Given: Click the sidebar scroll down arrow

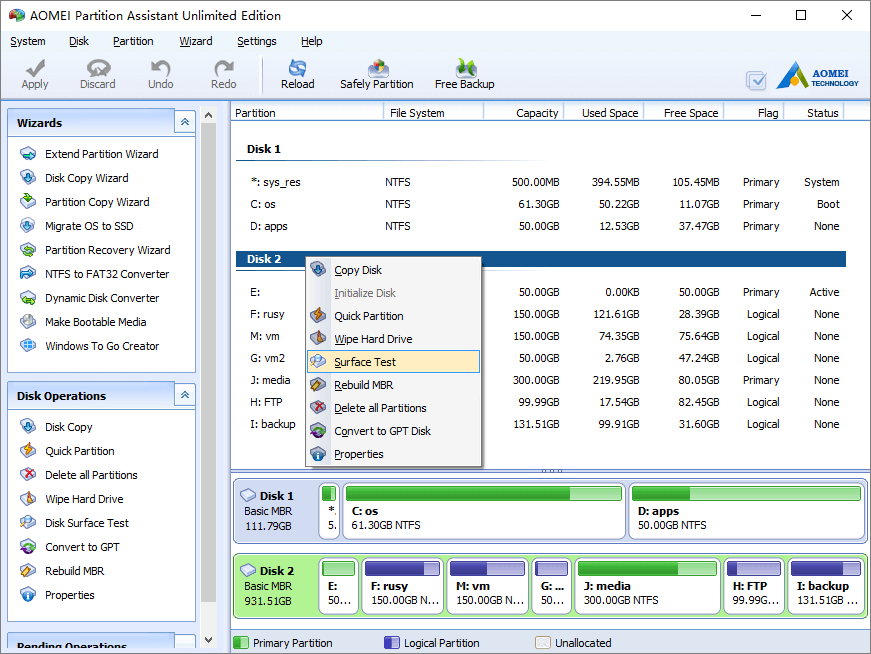Looking at the screenshot, I should pos(208,640).
